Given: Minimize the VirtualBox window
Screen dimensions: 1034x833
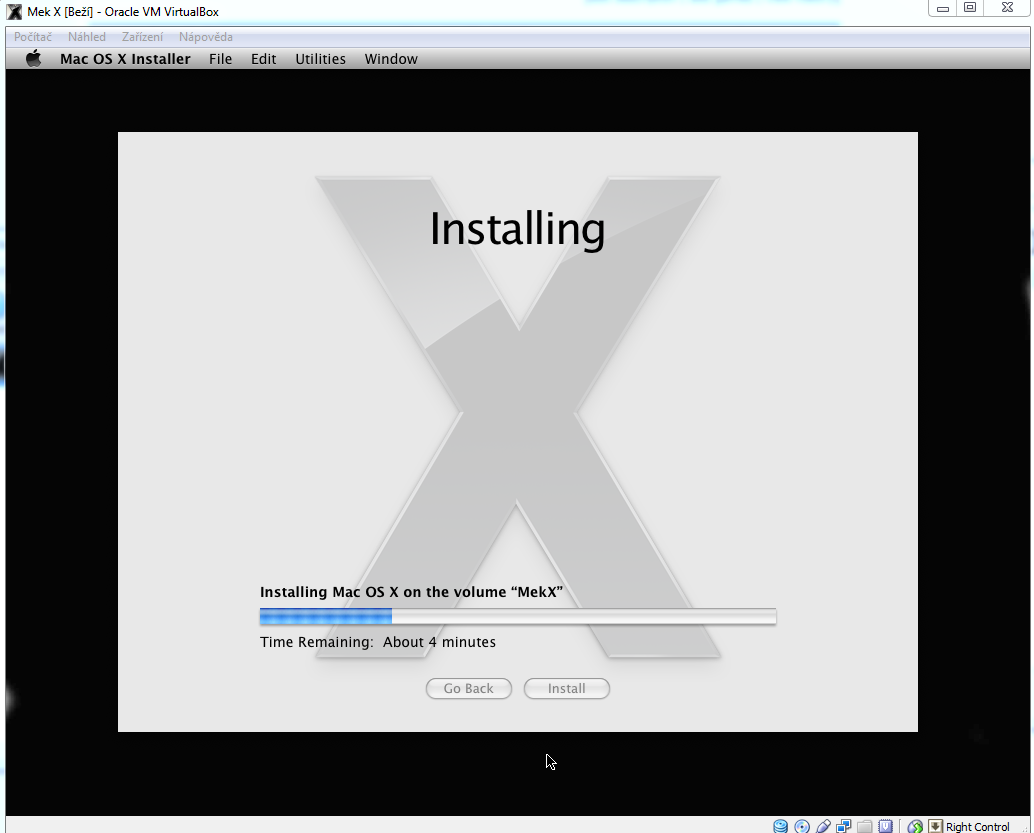Looking at the screenshot, I should (x=943, y=8).
